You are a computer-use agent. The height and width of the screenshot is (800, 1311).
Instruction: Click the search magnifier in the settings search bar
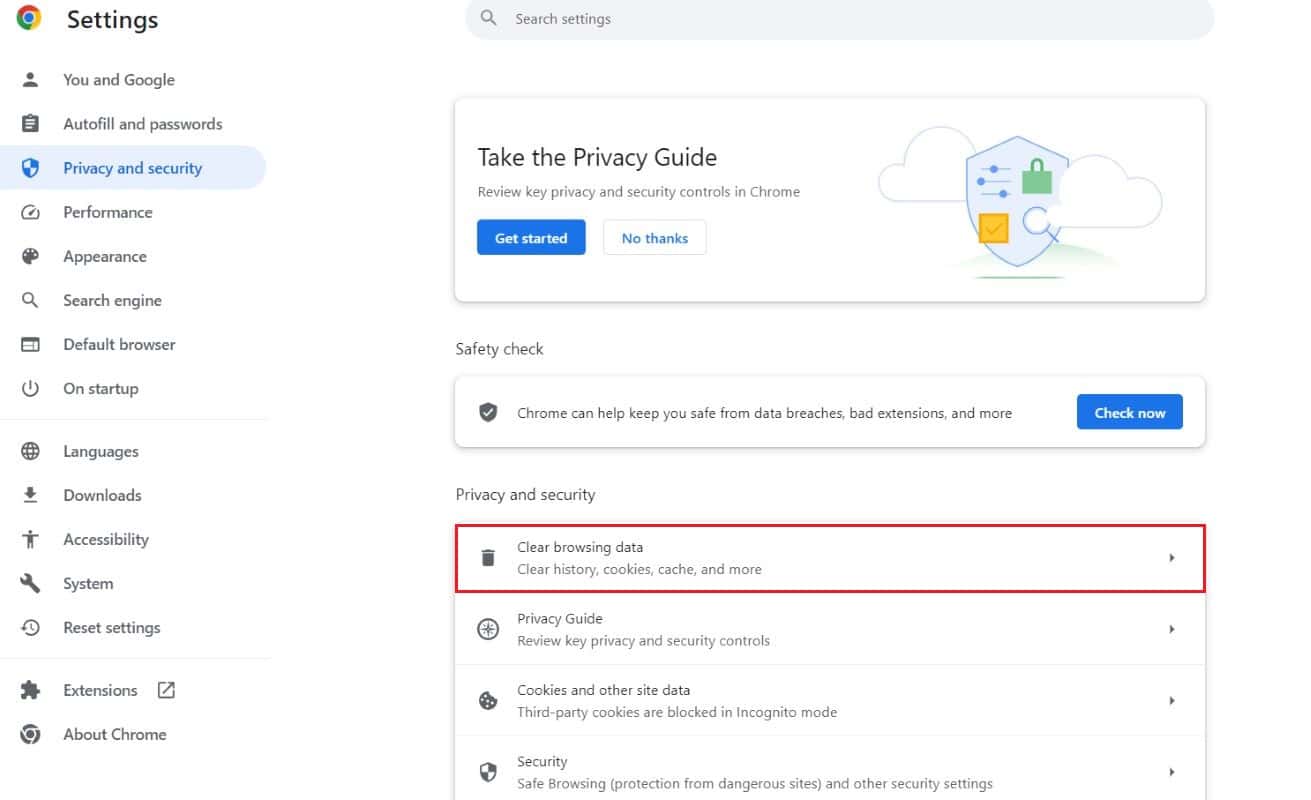pos(488,18)
